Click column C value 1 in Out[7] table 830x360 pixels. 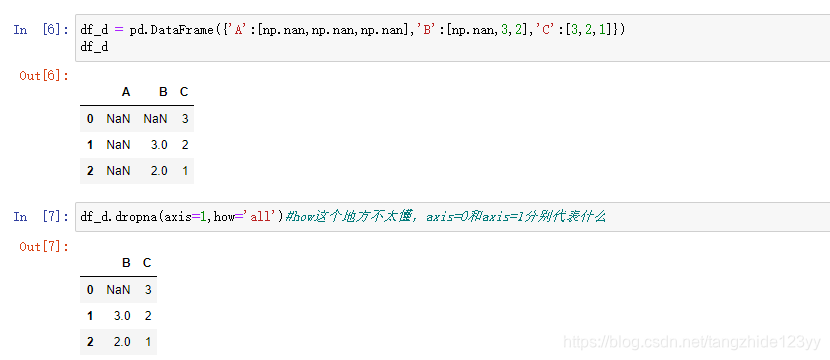pos(148,342)
